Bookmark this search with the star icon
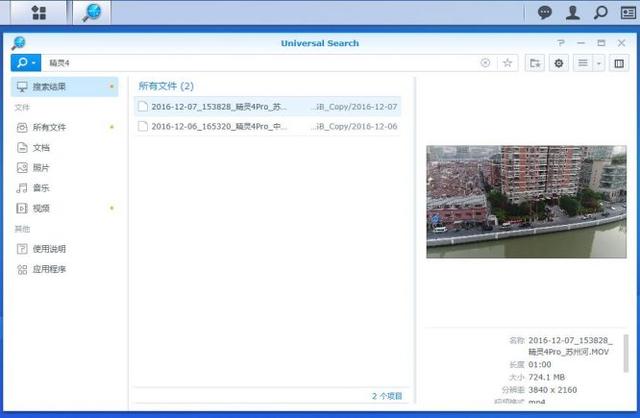Image resolution: width=640 pixels, height=418 pixels. (507, 62)
